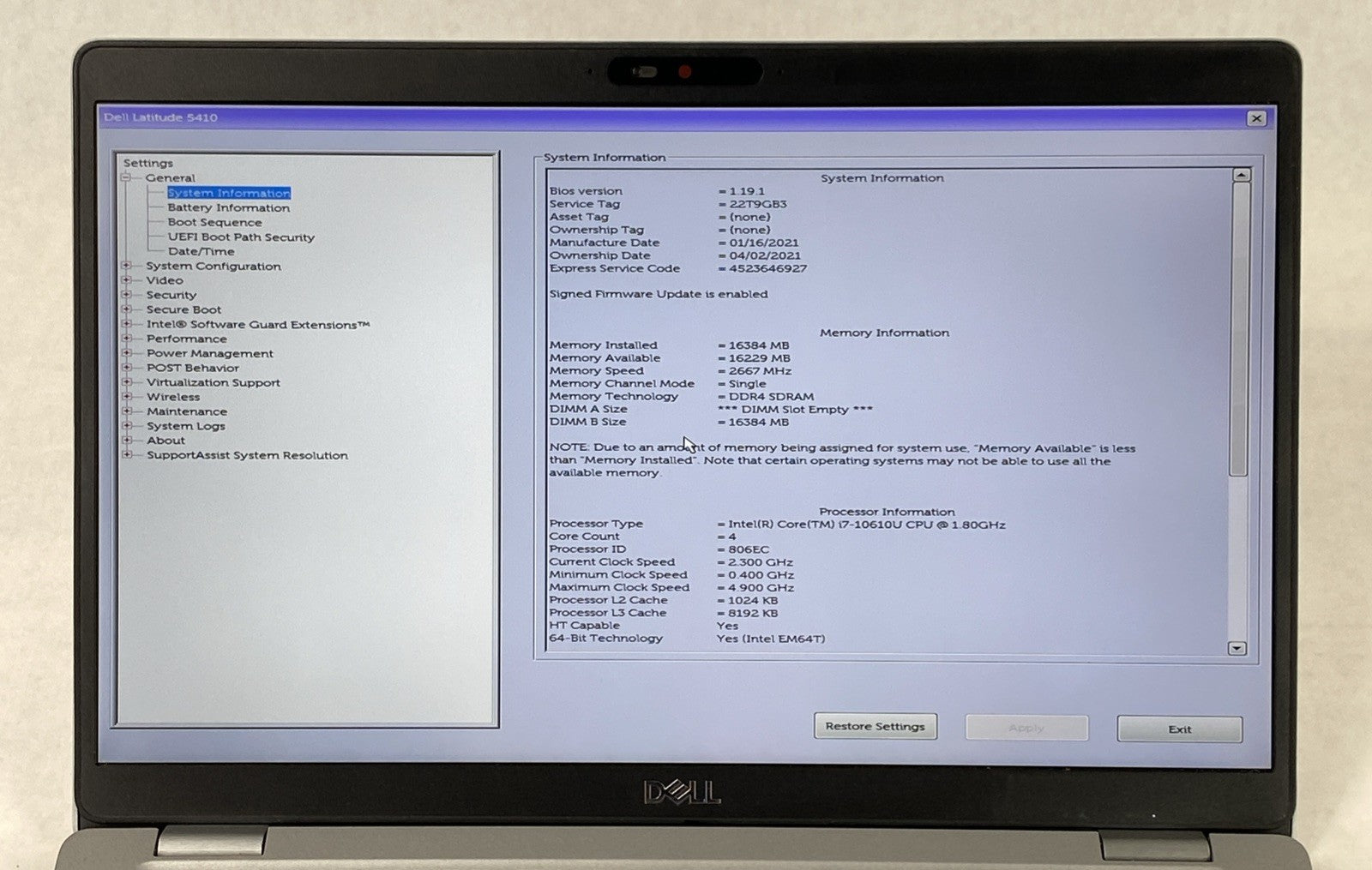Click the Restore Settings button
The width and height of the screenshot is (1372, 870).
click(x=875, y=726)
